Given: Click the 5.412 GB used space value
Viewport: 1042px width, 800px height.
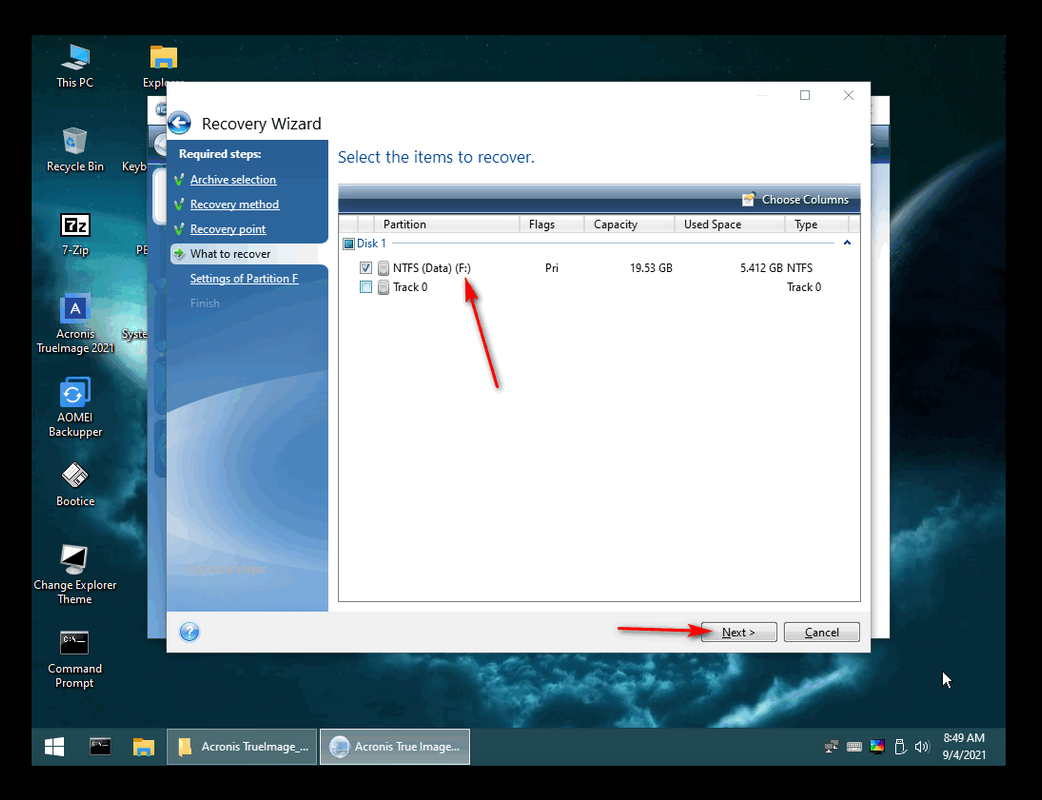Looking at the screenshot, I should click(762, 268).
